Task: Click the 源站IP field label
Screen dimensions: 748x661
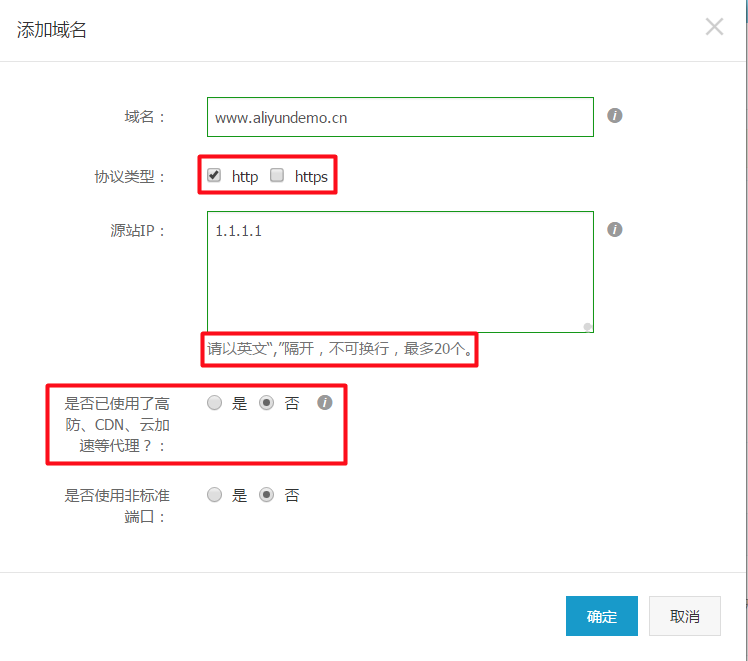Action: point(137,231)
